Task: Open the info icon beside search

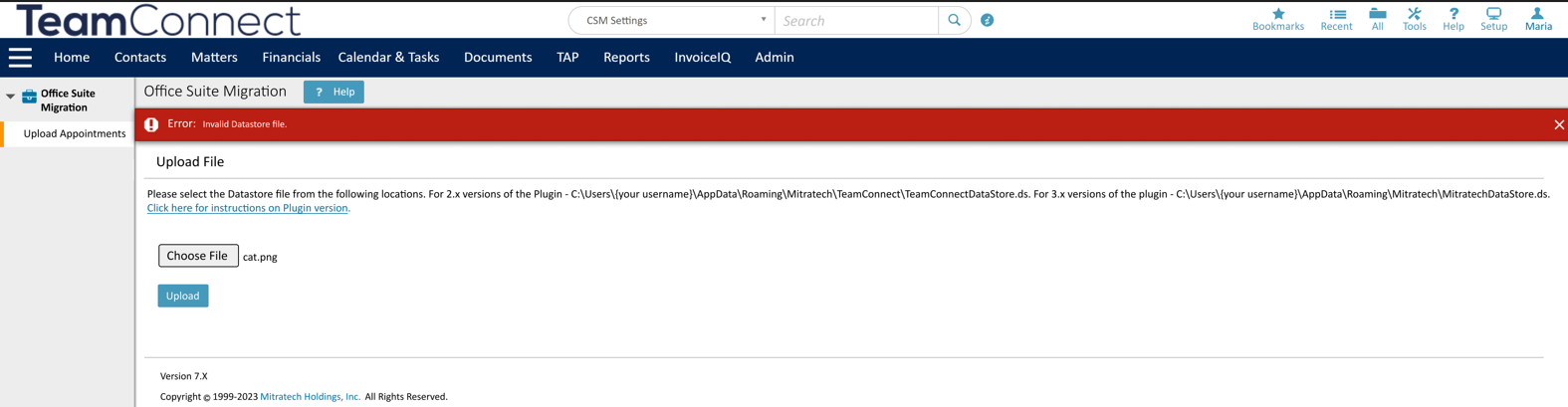Action: click(987, 20)
